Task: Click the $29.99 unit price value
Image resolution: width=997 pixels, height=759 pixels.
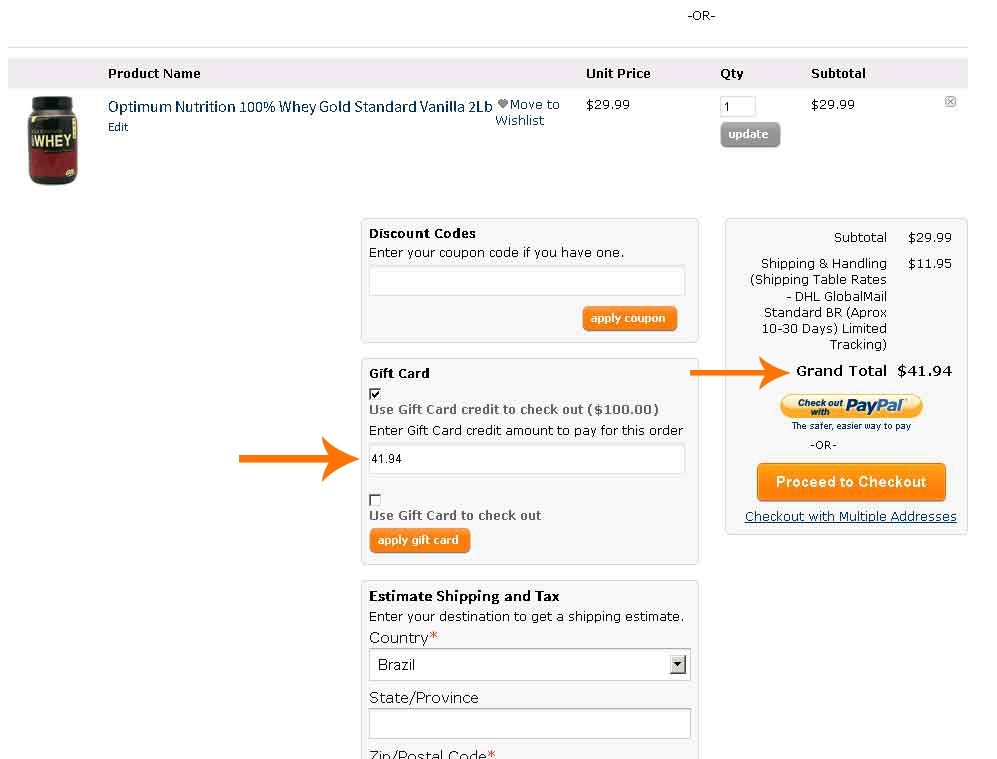Action: (607, 105)
